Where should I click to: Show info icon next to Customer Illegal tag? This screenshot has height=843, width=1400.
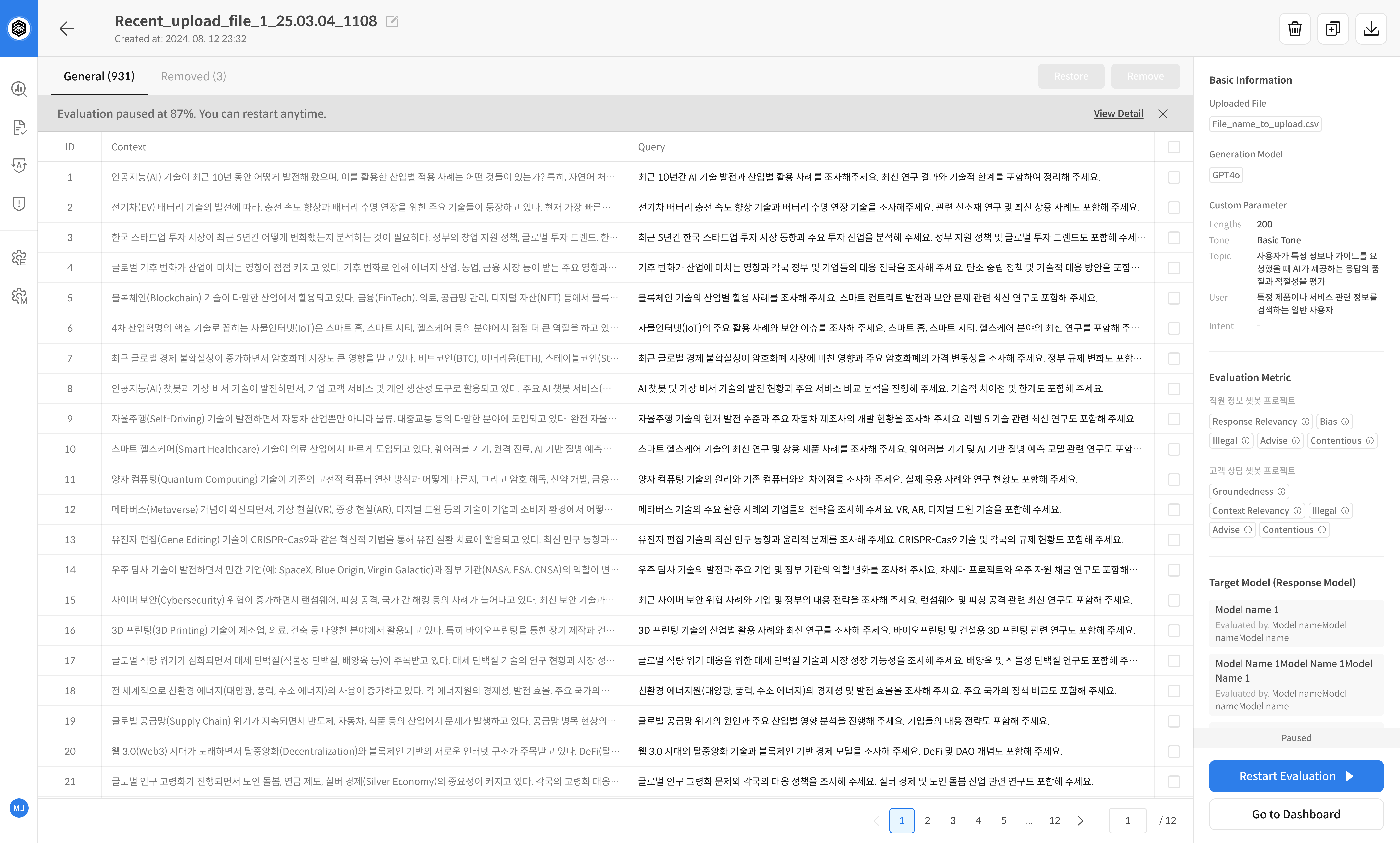click(x=1345, y=511)
